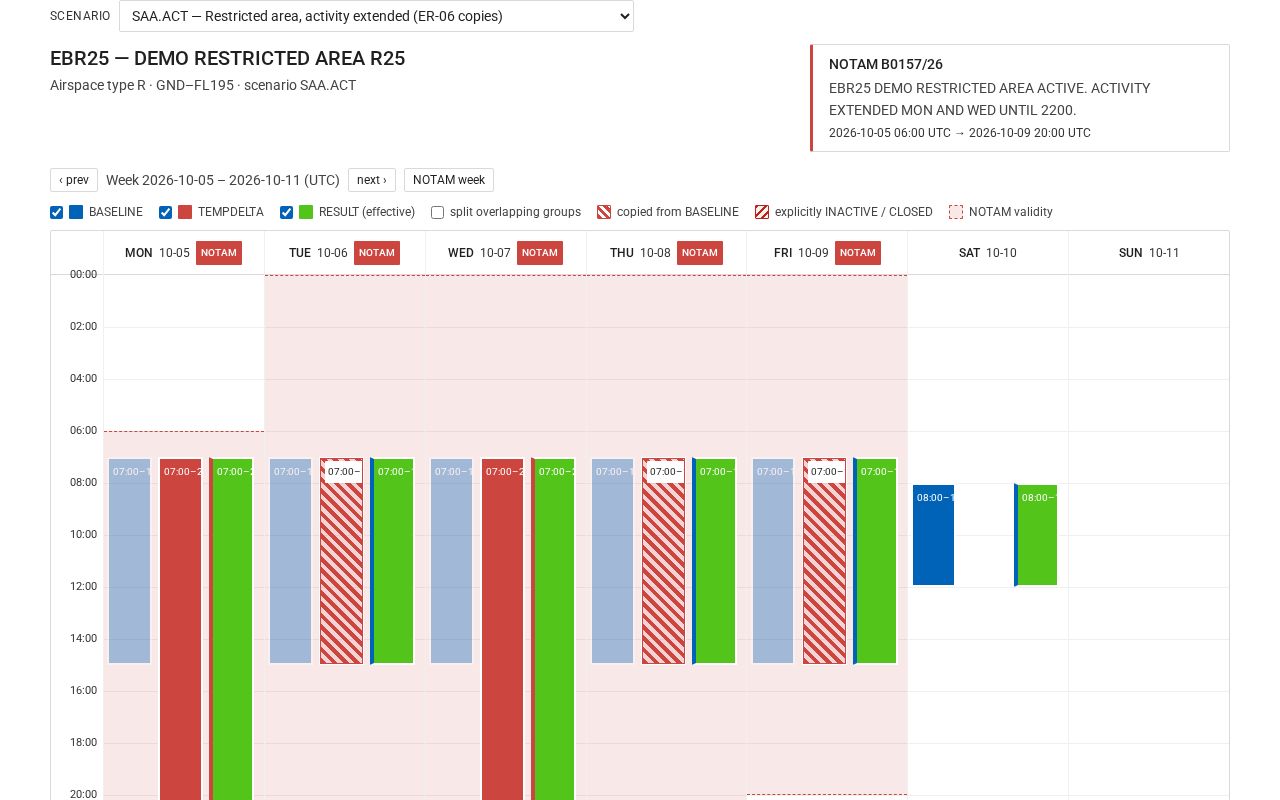Select Thursday's hatched TEMPDELTA block

pos(664,561)
